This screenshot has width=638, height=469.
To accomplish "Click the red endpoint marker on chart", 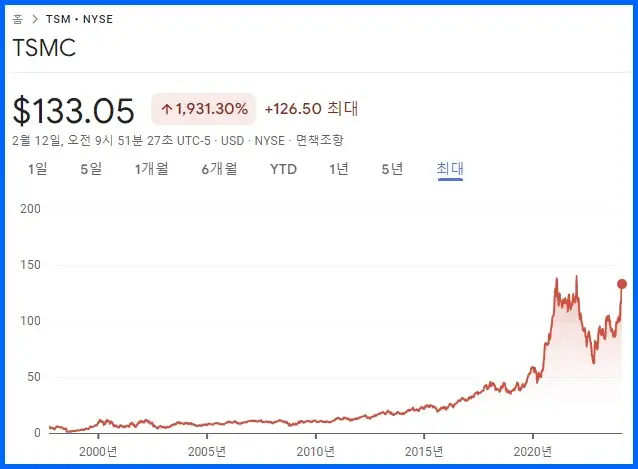I will pos(621,284).
